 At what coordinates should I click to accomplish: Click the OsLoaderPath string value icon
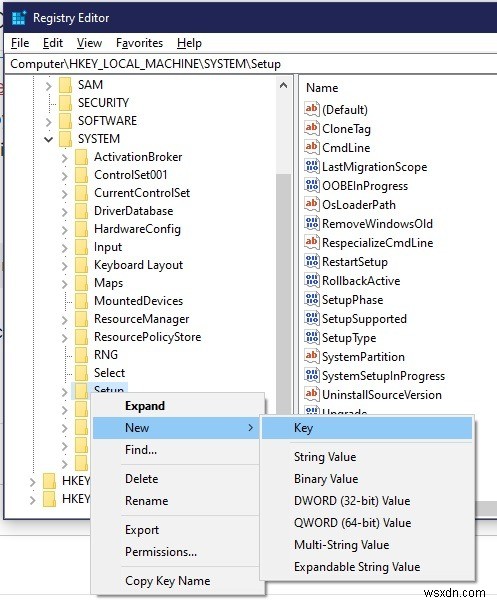(312, 204)
